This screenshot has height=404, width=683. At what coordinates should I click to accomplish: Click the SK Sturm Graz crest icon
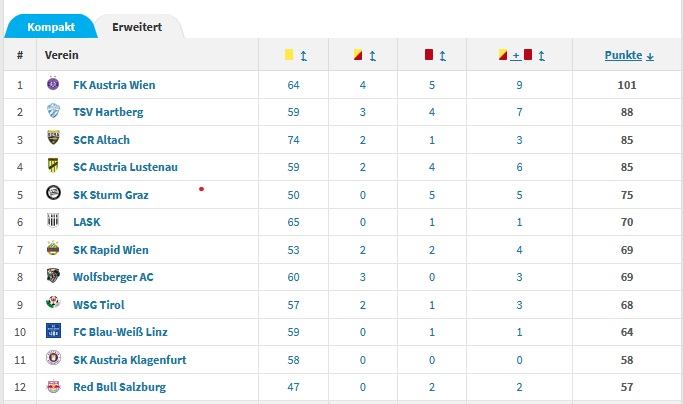pyautogui.click(x=53, y=193)
